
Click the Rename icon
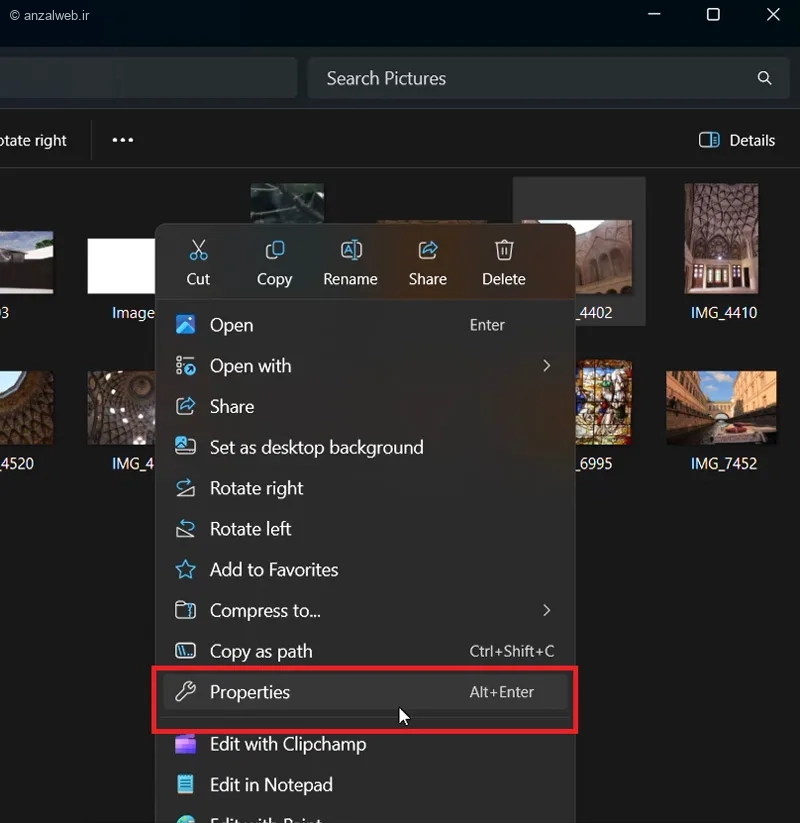[350, 250]
